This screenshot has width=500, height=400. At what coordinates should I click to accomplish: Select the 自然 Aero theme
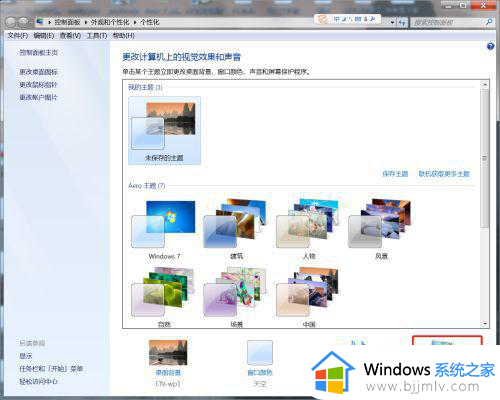click(164, 297)
